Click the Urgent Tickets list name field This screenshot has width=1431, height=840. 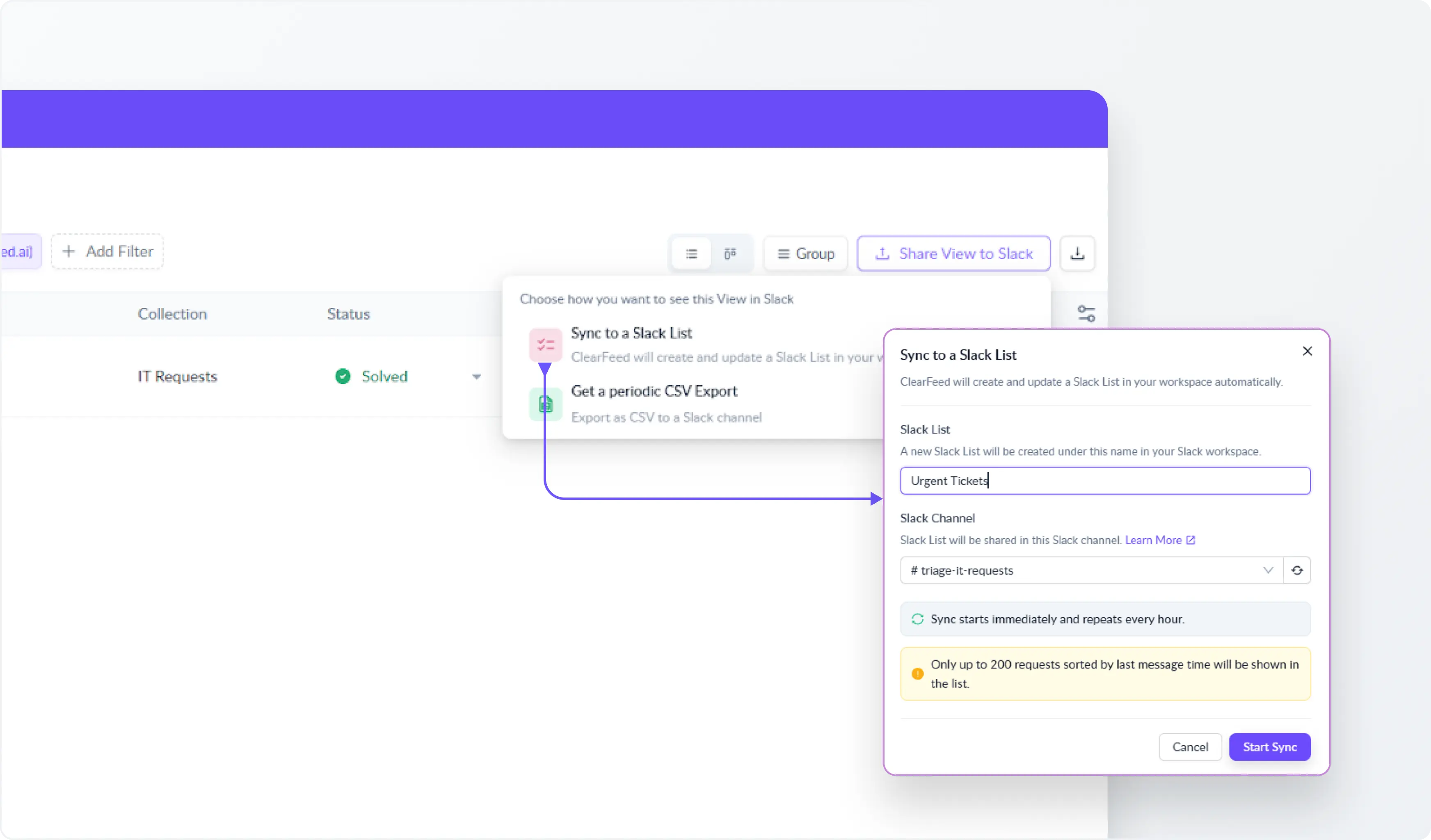tap(1104, 480)
